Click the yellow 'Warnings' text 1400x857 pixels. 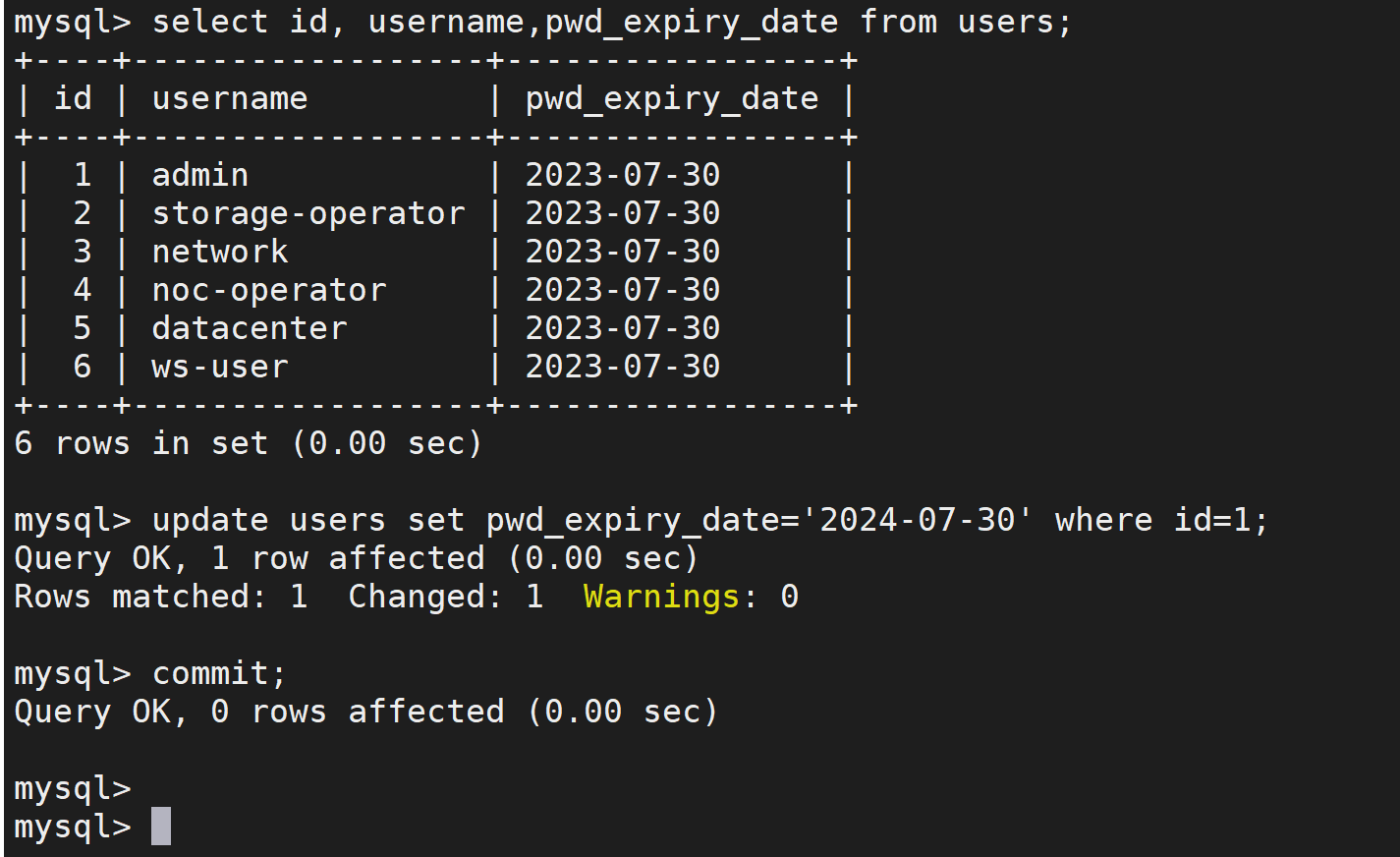click(661, 597)
